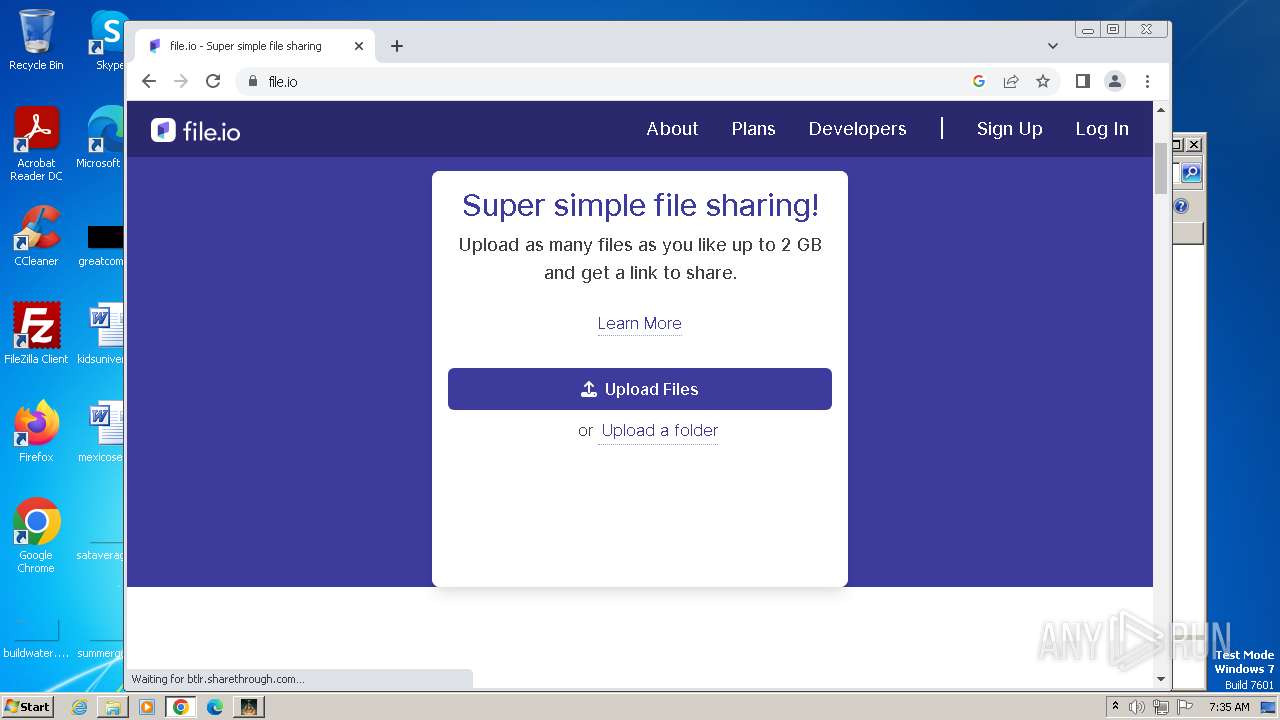Screen dimensions: 1280x720
Task: Click the Upload Files button
Action: click(x=640, y=389)
